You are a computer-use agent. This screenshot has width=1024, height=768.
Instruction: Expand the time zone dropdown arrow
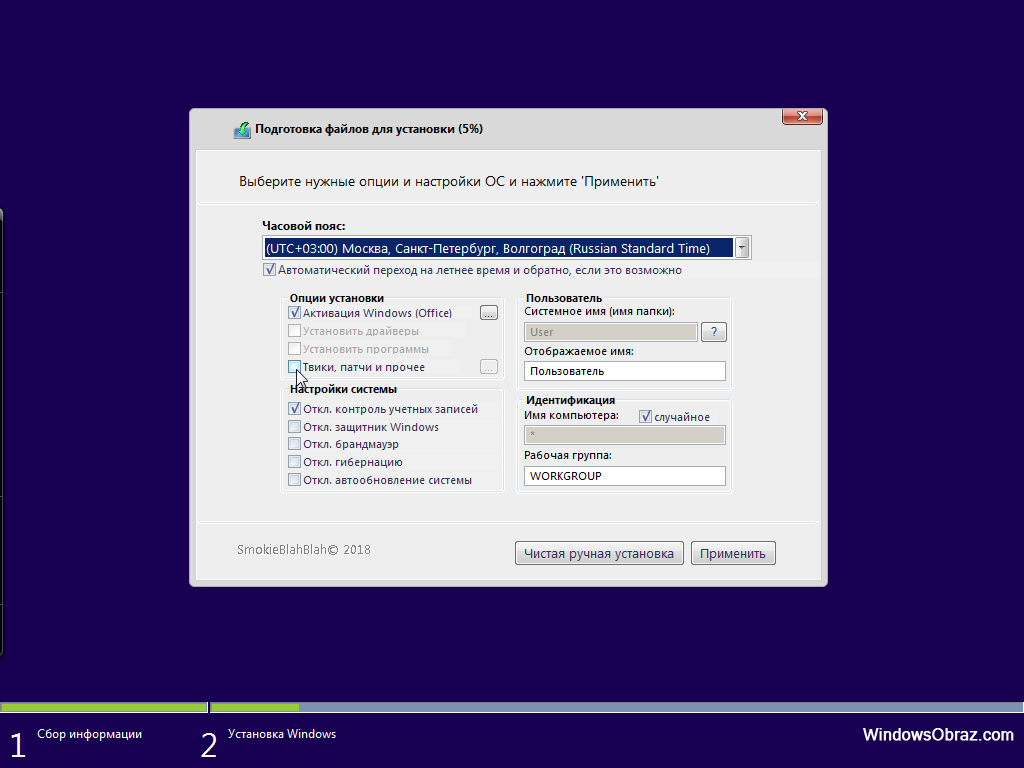click(x=742, y=248)
